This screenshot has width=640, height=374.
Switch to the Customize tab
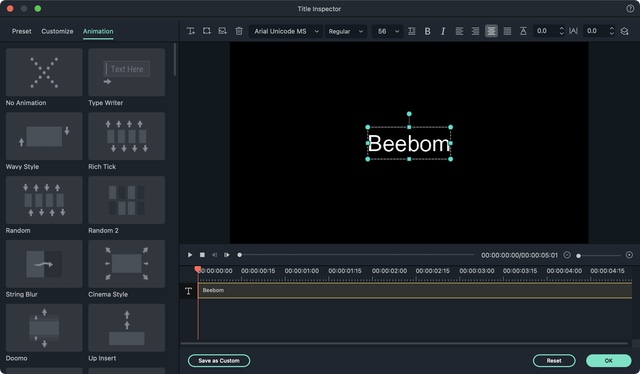pyautogui.click(x=57, y=31)
